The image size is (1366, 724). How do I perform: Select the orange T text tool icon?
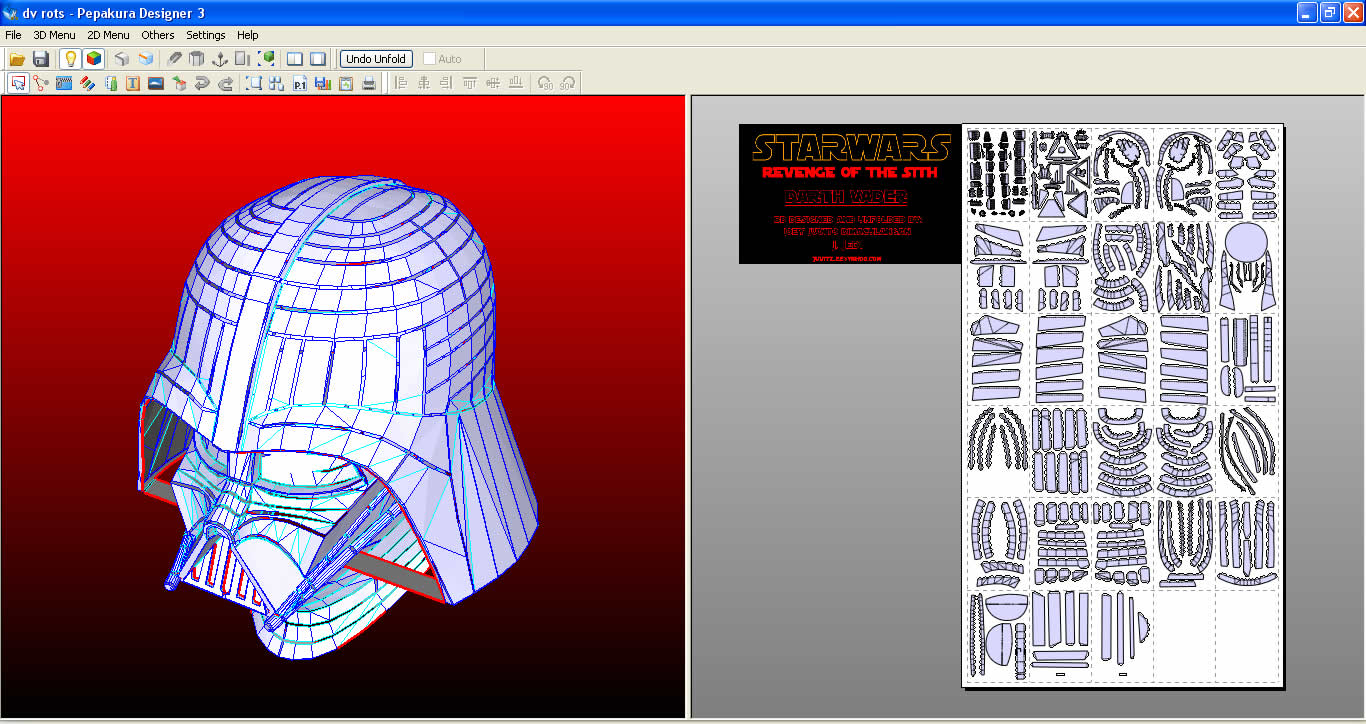coord(133,83)
